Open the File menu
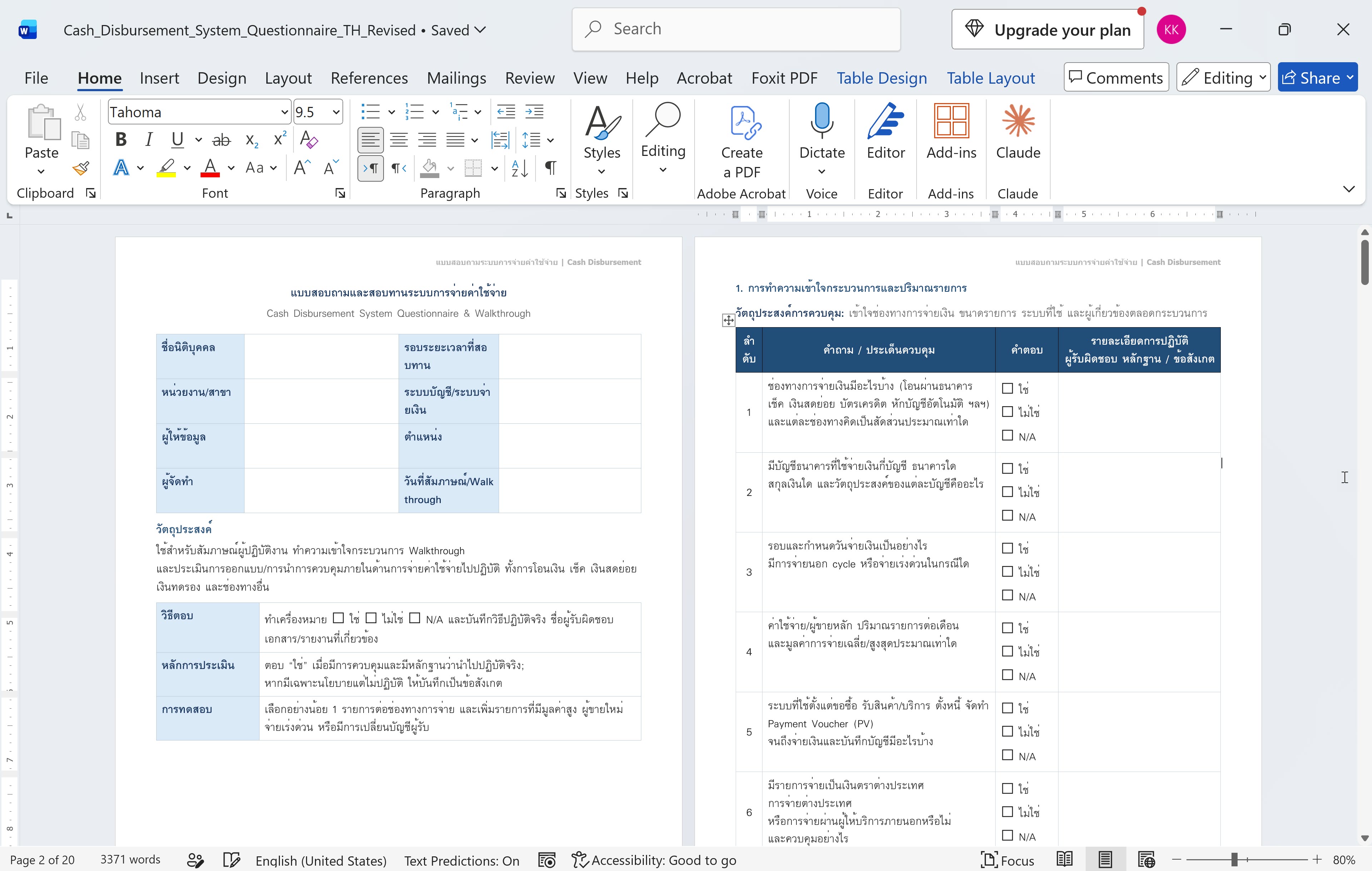This screenshot has height=871, width=1372. [x=36, y=78]
